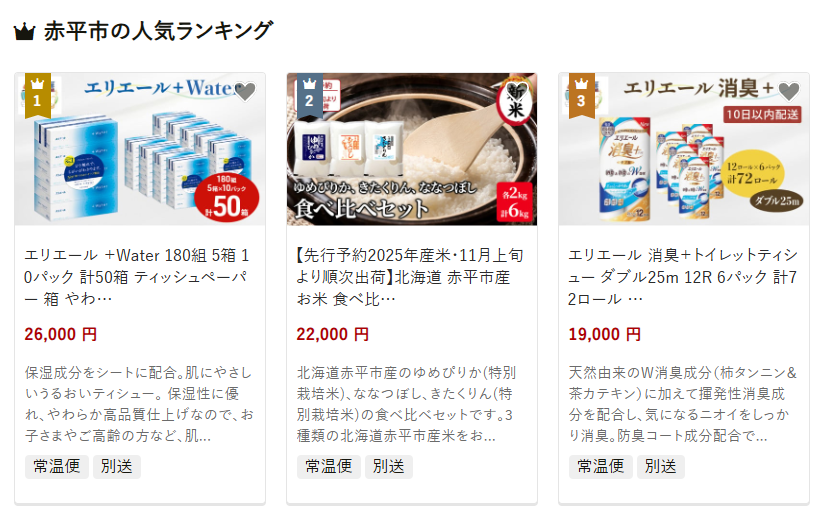Image resolution: width=824 pixels, height=520 pixels.
Task: Click the 常温便 tag on rice product
Action: (x=328, y=466)
